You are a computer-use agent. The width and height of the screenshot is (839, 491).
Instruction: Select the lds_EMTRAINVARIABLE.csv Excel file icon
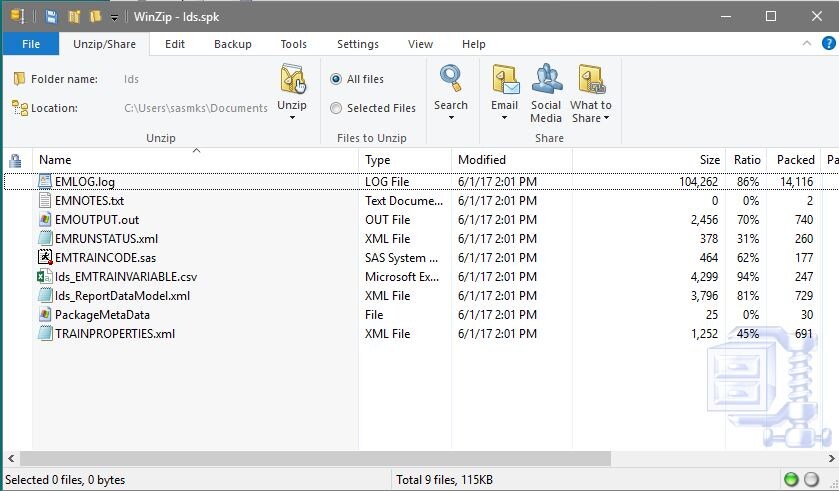[x=44, y=277]
